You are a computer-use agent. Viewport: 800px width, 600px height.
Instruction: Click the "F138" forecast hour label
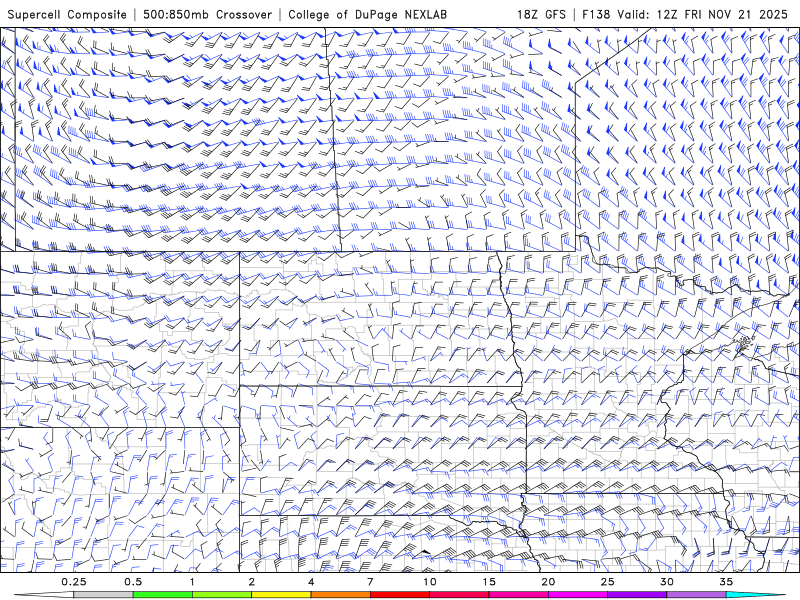point(596,14)
